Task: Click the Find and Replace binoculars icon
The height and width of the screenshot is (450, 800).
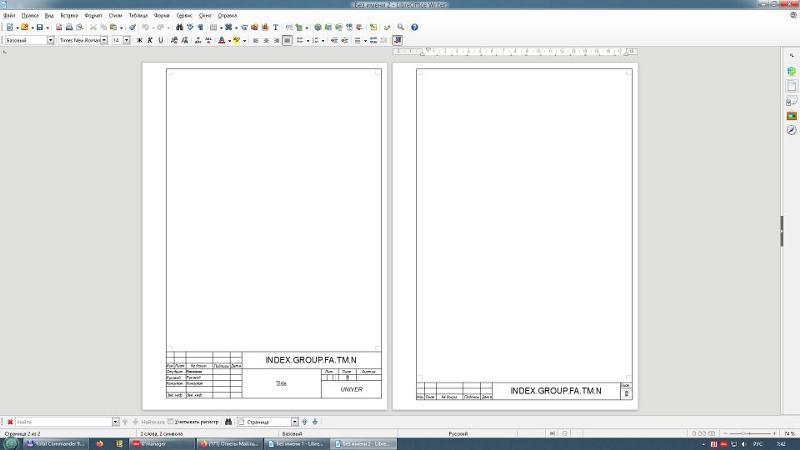Action: click(x=180, y=27)
